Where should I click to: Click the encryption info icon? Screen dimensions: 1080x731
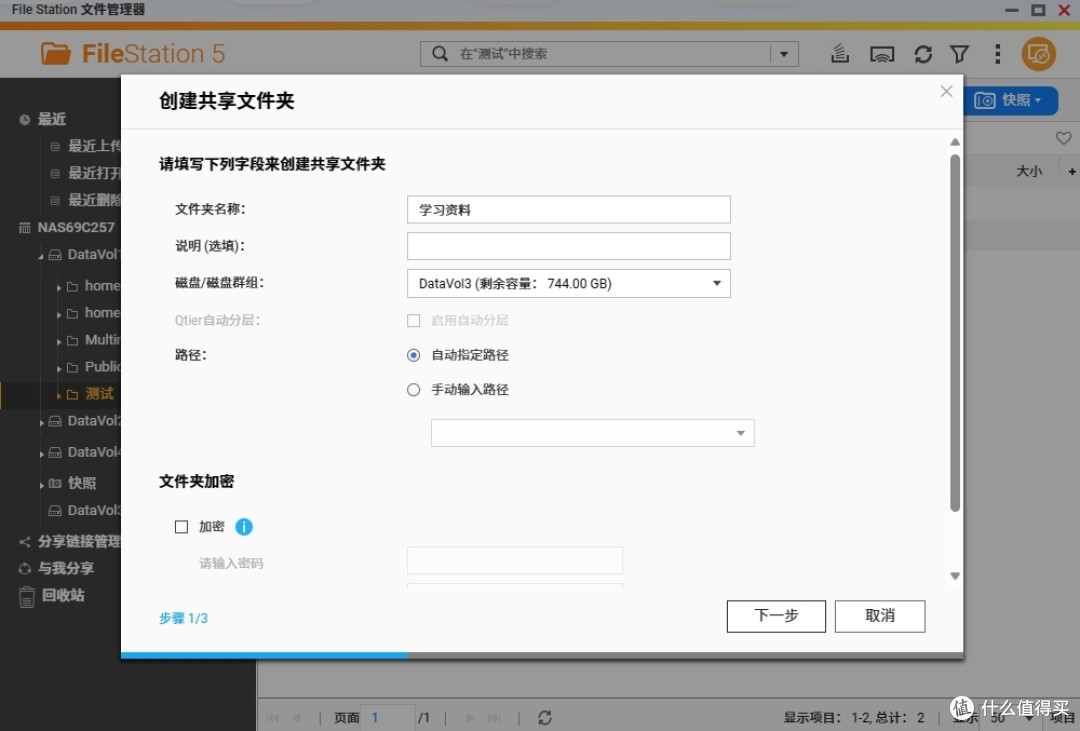click(x=244, y=527)
